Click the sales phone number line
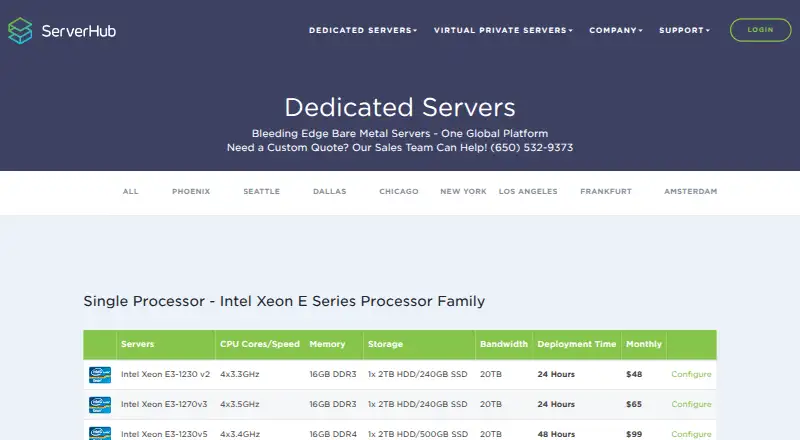The width and height of the screenshot is (800, 440). 400,148
